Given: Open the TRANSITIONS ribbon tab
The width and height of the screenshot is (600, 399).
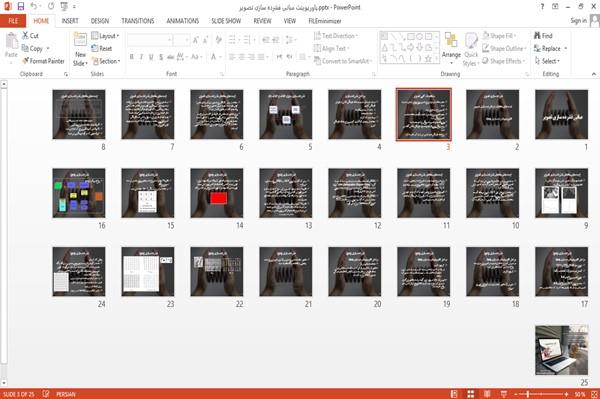Looking at the screenshot, I should point(138,21).
